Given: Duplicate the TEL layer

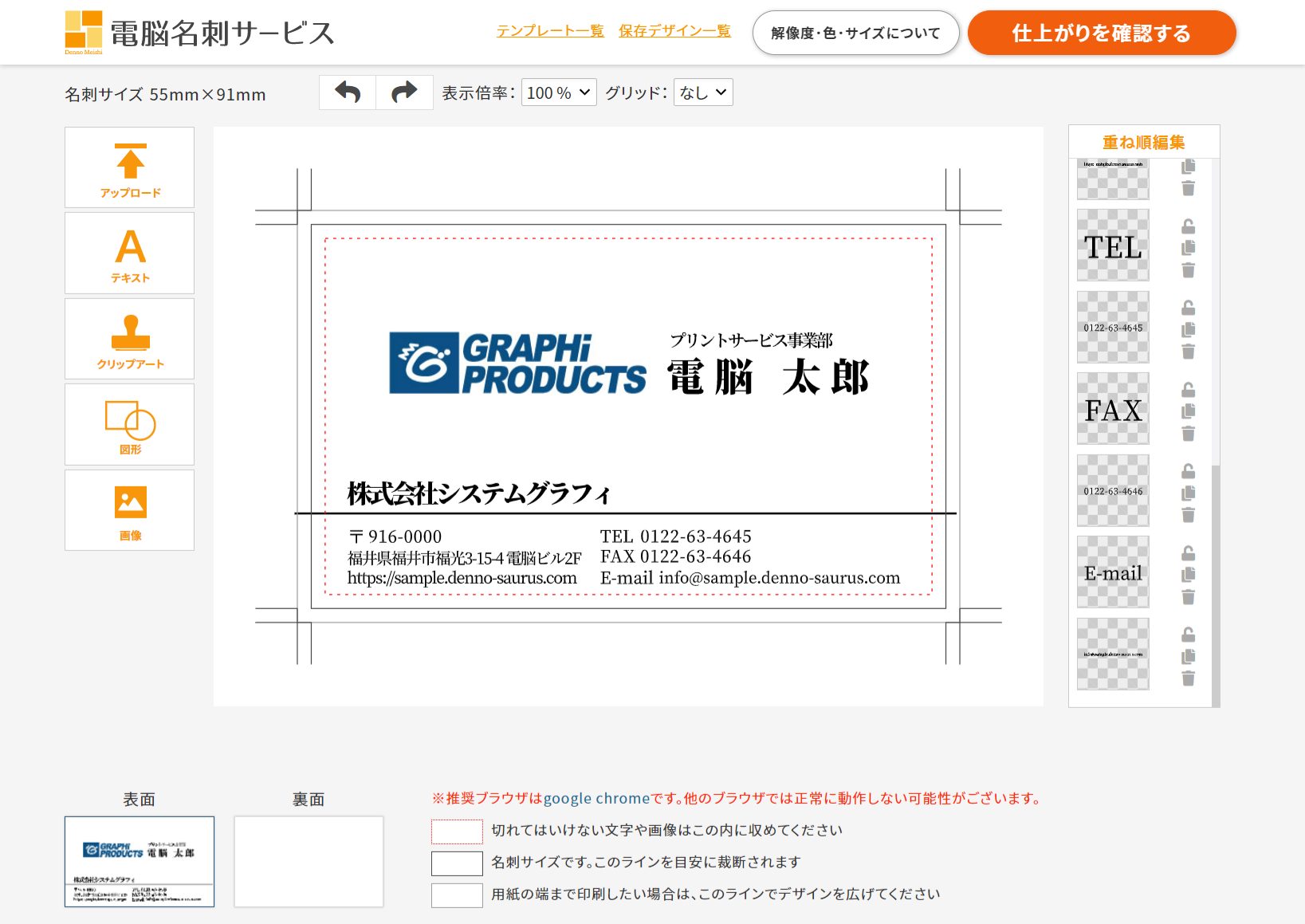Looking at the screenshot, I should point(1188,248).
